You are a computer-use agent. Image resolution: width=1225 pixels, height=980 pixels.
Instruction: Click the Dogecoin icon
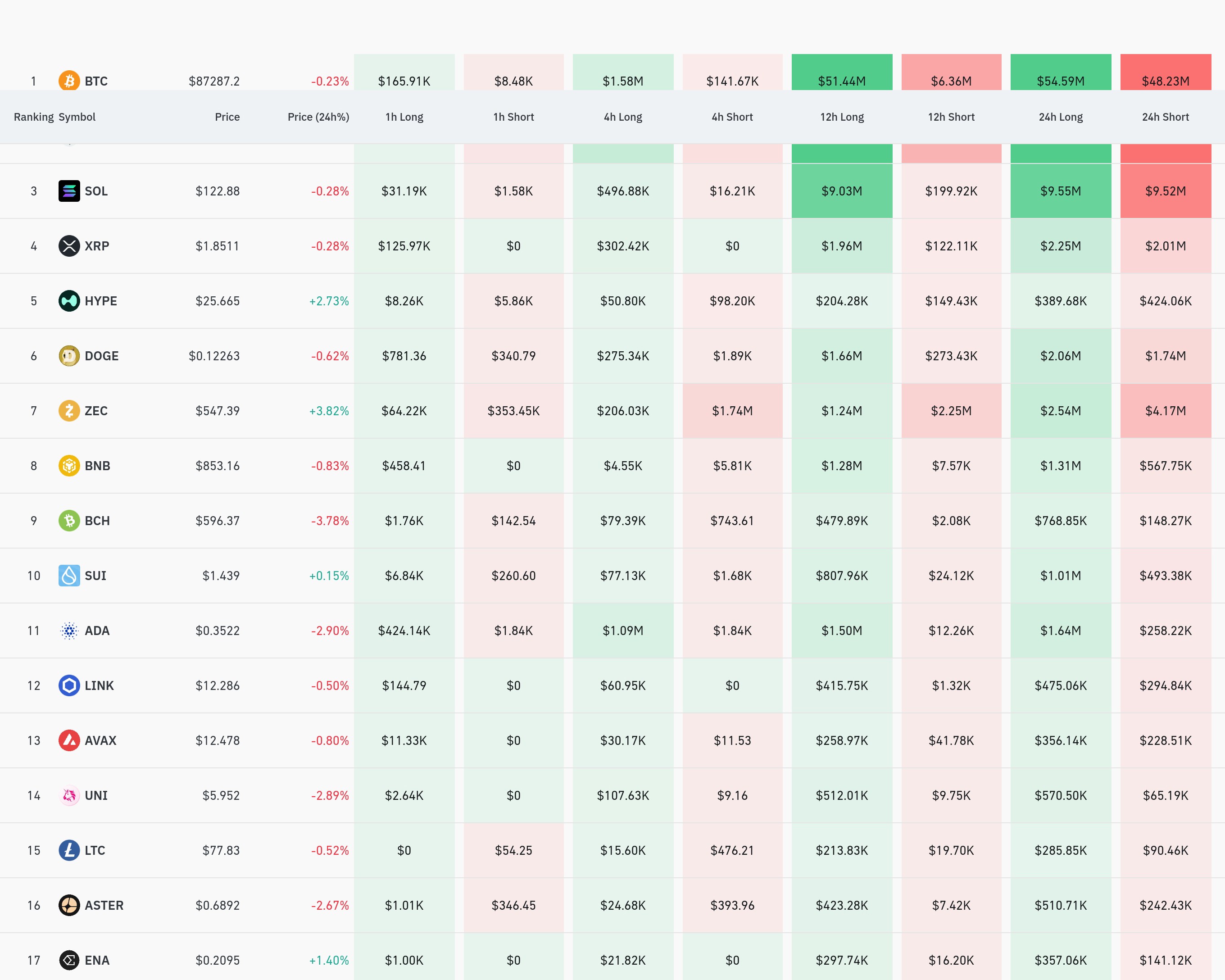pyautogui.click(x=69, y=356)
